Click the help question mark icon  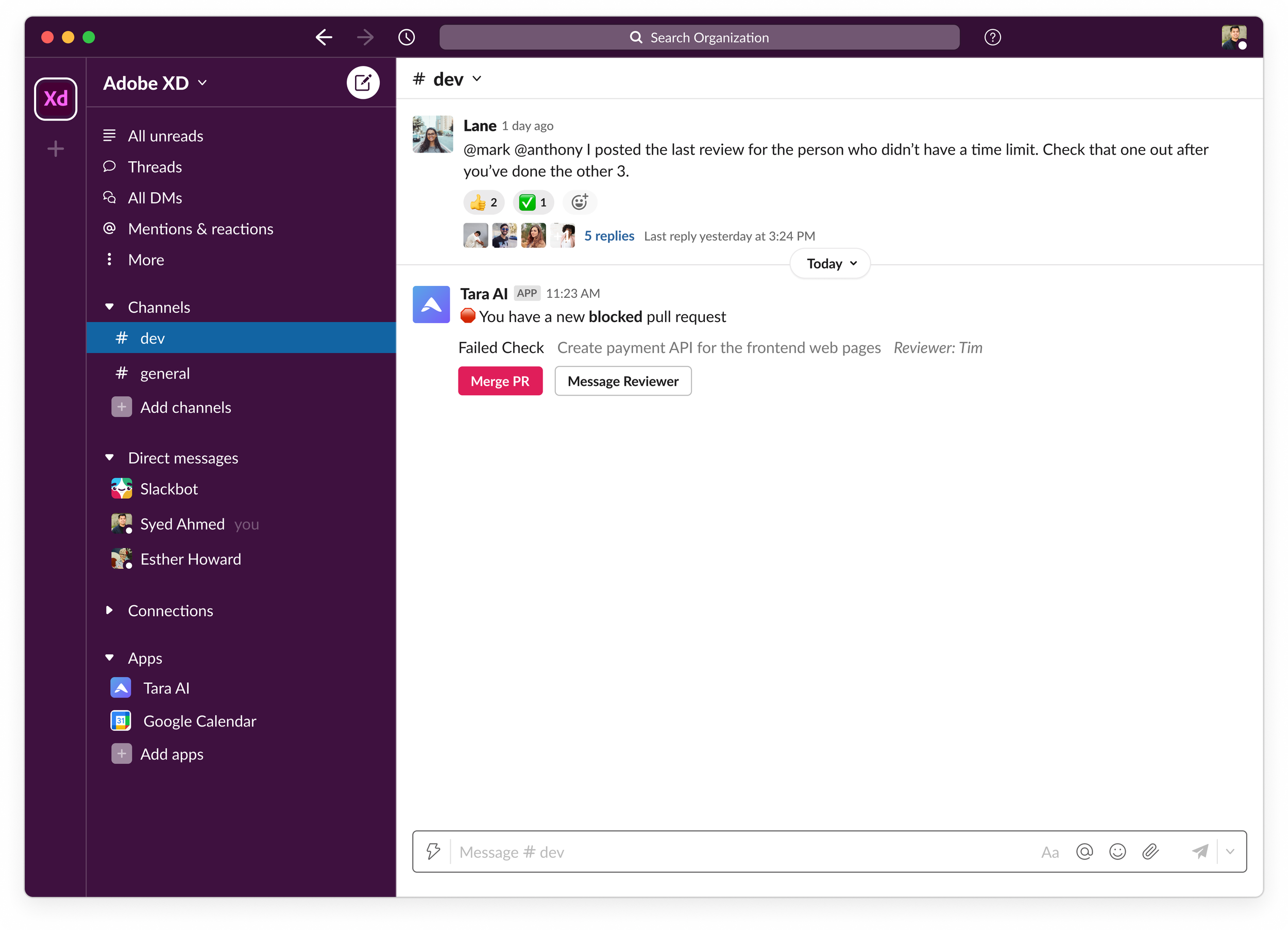pyautogui.click(x=992, y=37)
